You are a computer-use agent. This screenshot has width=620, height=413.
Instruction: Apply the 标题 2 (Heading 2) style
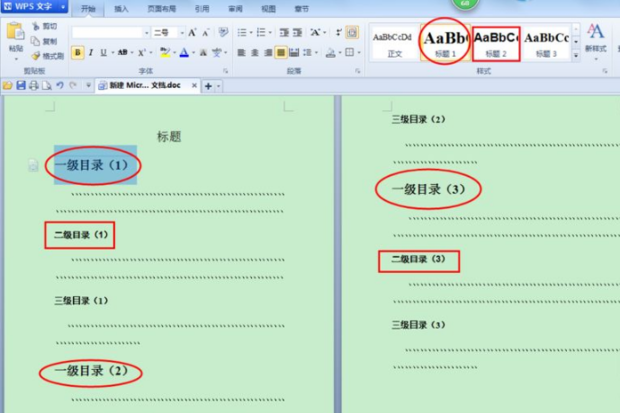tap(496, 44)
